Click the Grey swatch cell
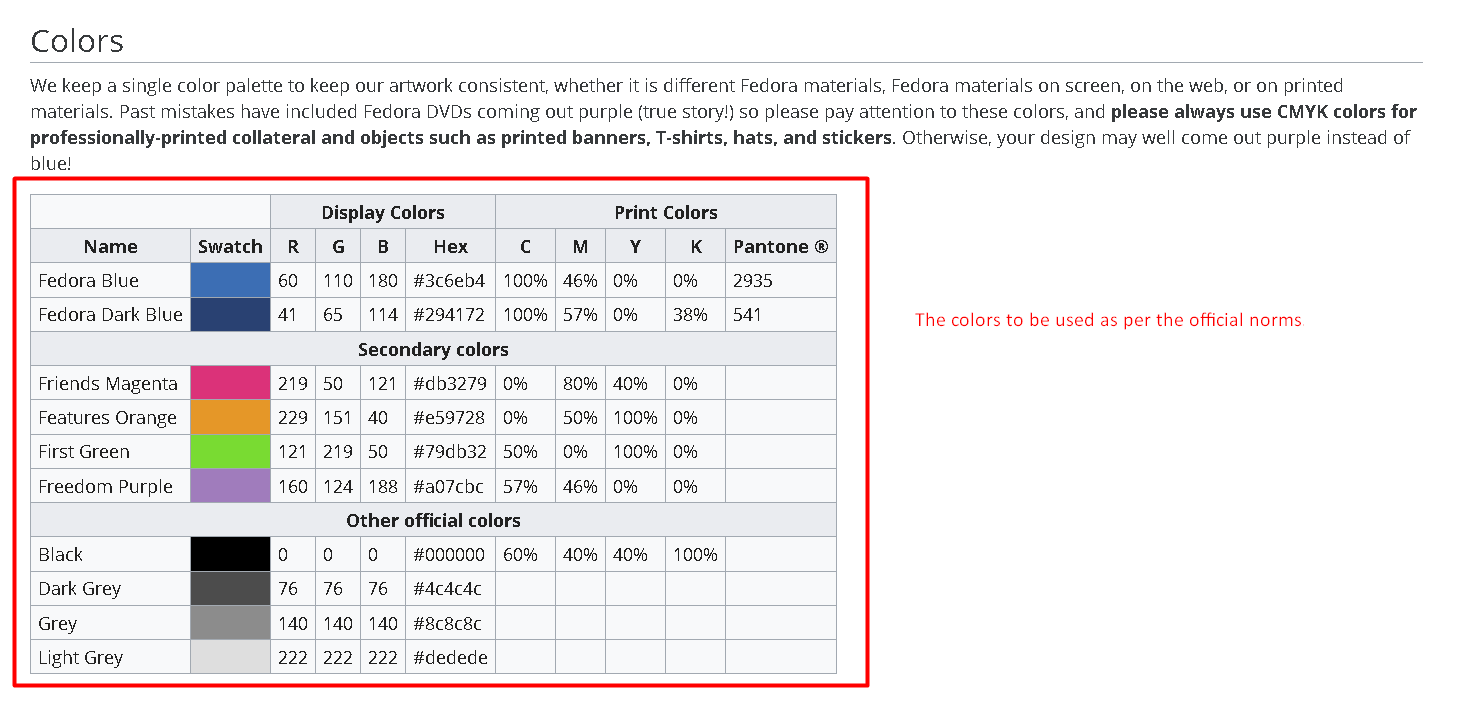The image size is (1462, 704). (230, 623)
